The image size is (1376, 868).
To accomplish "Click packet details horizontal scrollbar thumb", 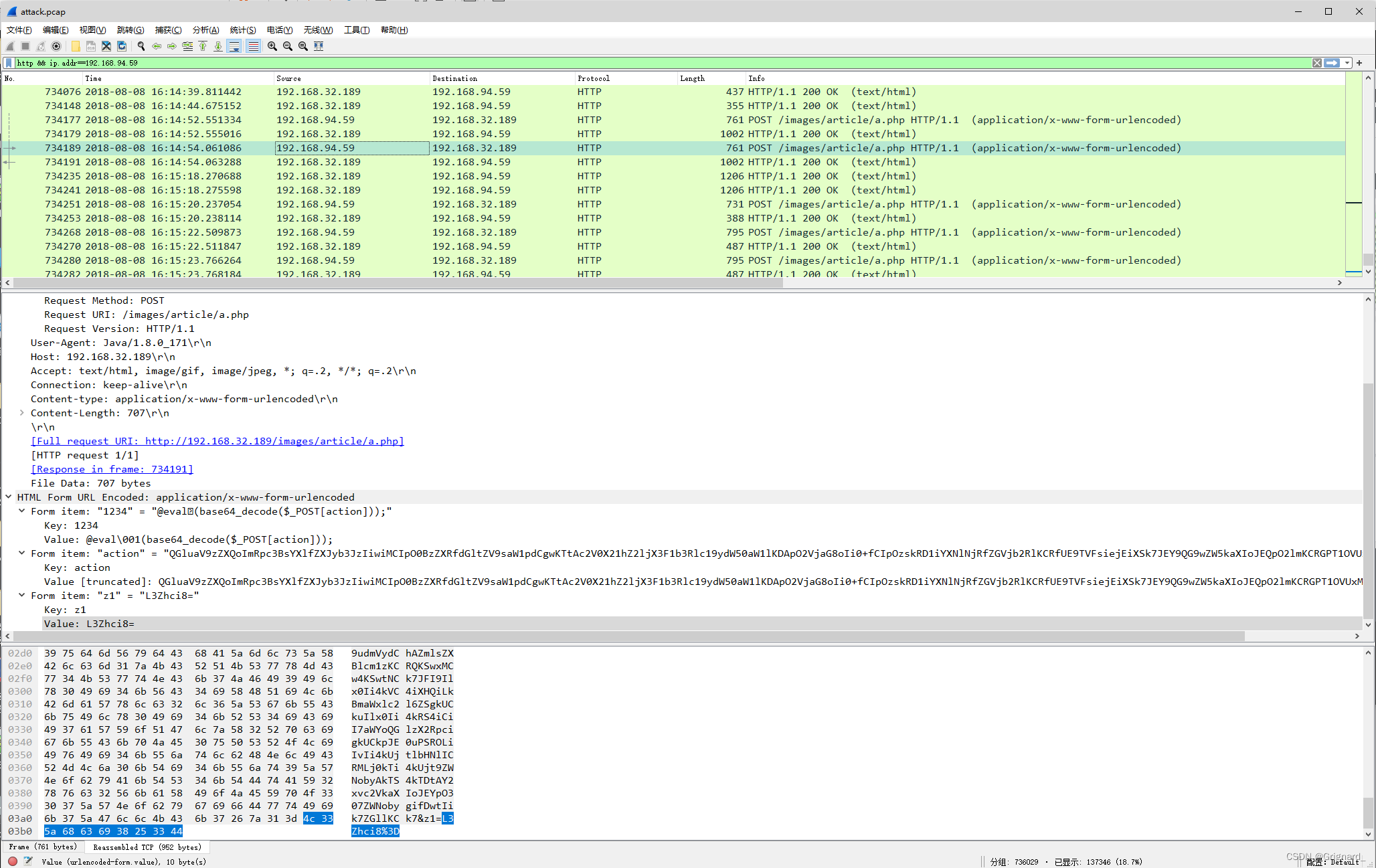I will tap(628, 636).
